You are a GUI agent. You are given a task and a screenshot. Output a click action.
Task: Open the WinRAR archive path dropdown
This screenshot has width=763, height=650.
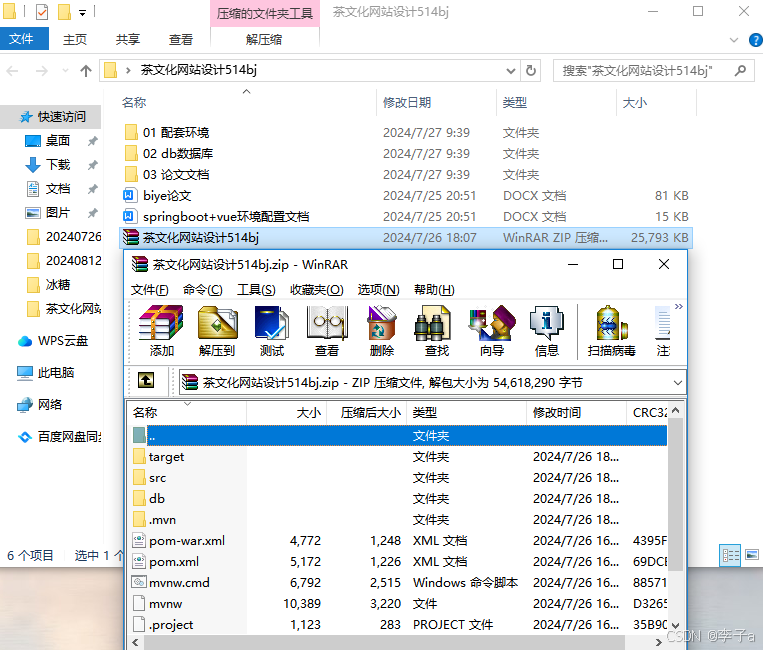pos(677,383)
